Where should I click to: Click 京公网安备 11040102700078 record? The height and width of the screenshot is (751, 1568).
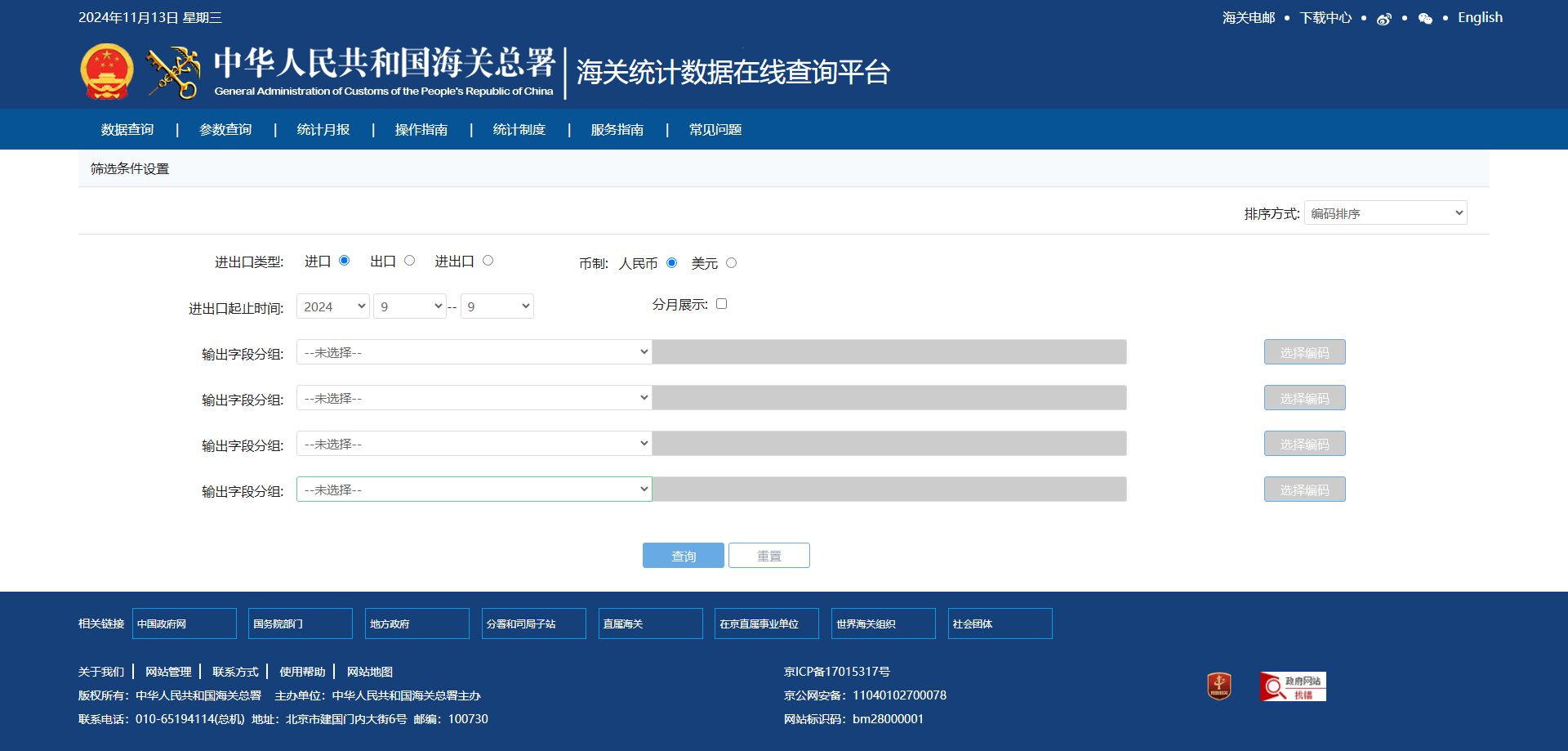coord(865,695)
